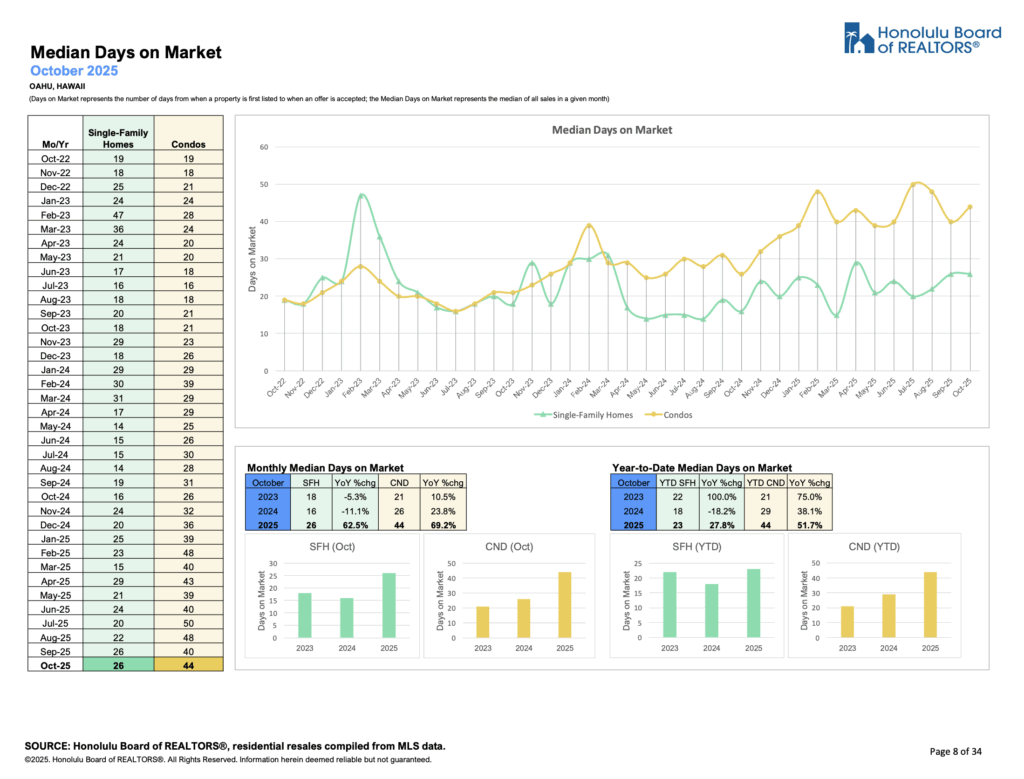Click the Year-to-Date Median Days on Market heading
1024x779 pixels.
[701, 467]
